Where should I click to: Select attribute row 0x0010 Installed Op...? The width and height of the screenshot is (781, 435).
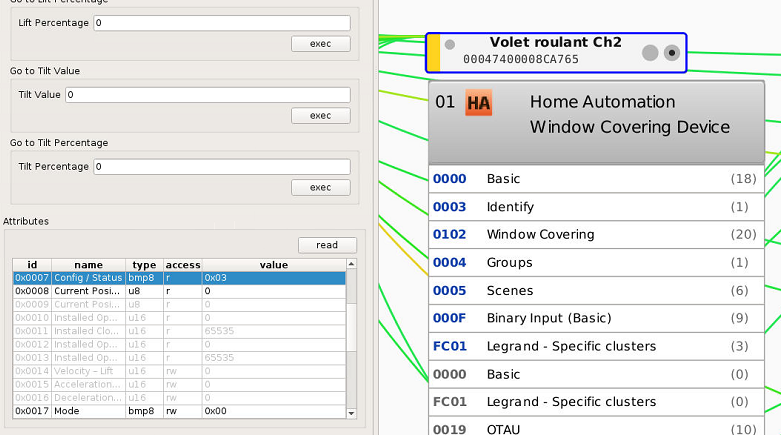click(x=179, y=318)
